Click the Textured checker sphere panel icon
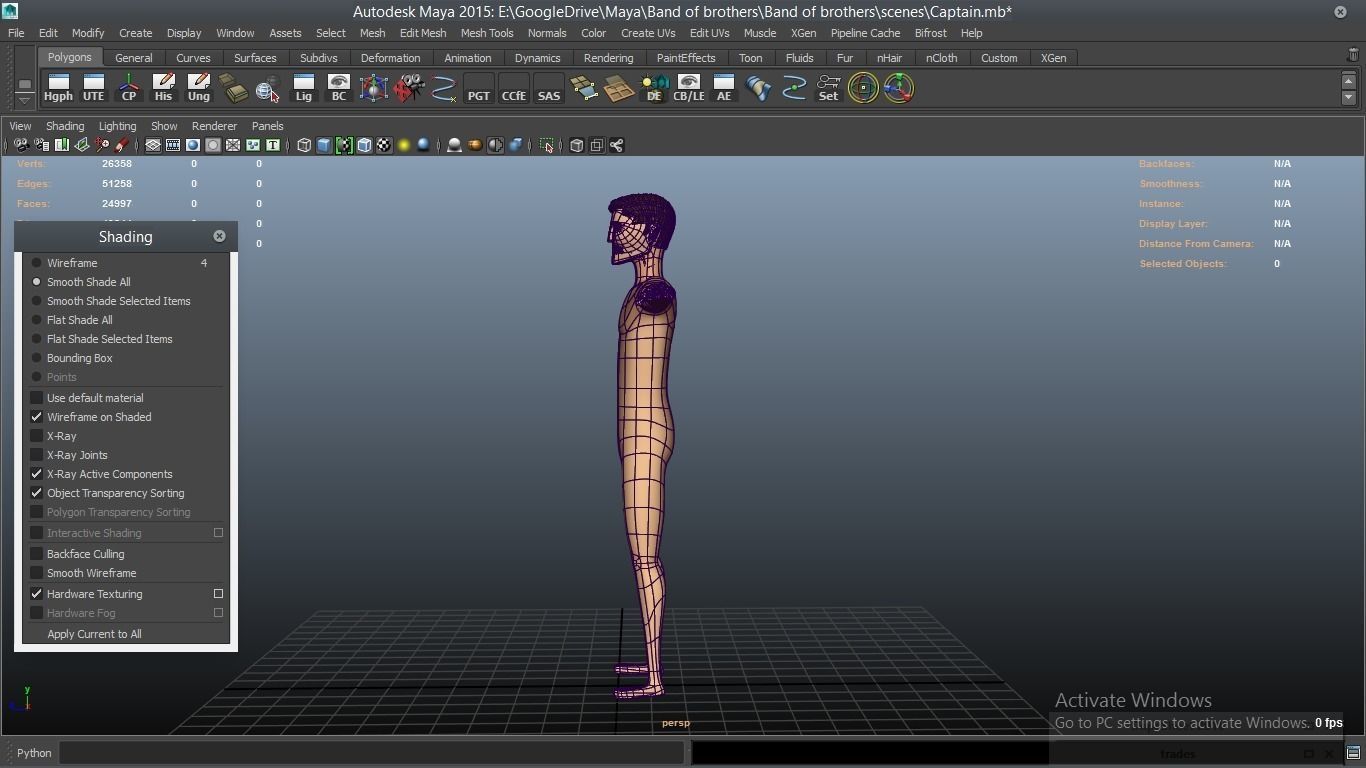Screen dimensions: 1366x768 384,145
